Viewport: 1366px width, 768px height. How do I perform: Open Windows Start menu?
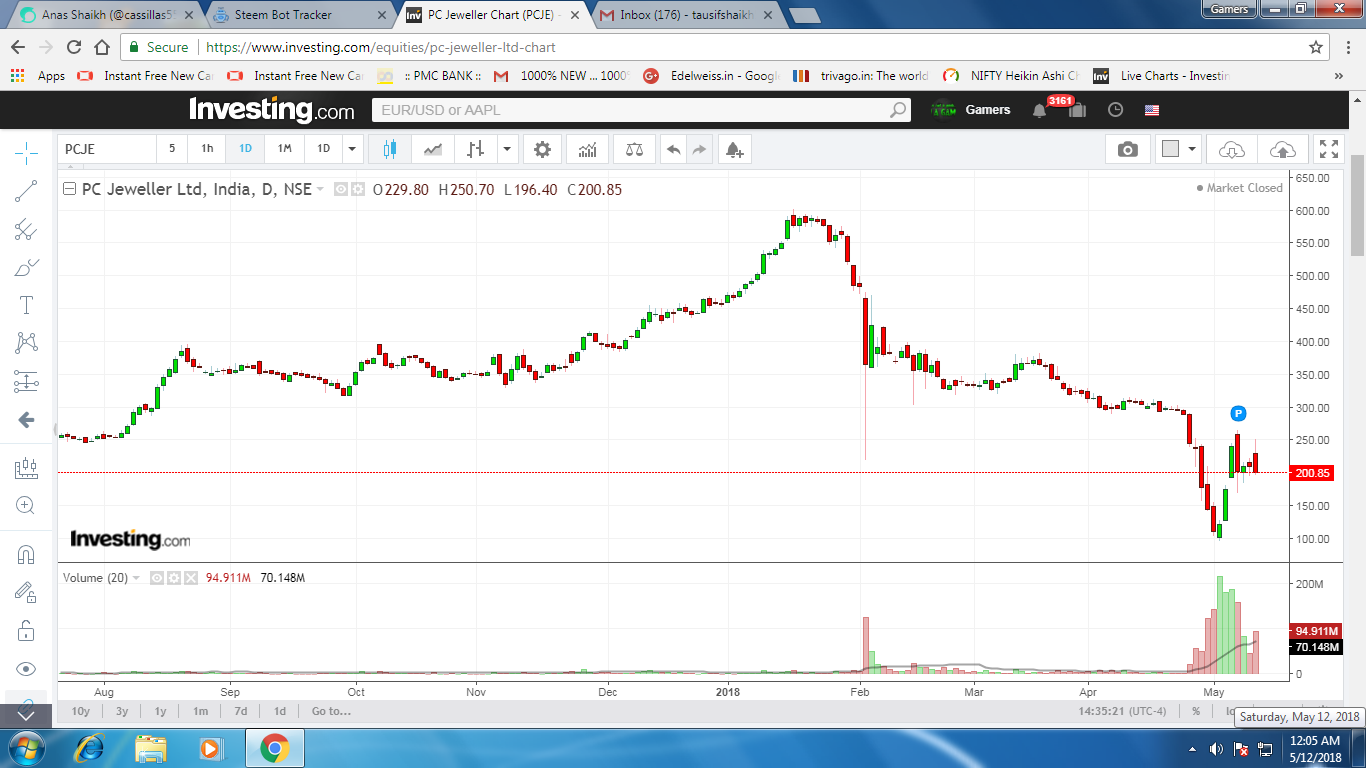click(x=25, y=747)
